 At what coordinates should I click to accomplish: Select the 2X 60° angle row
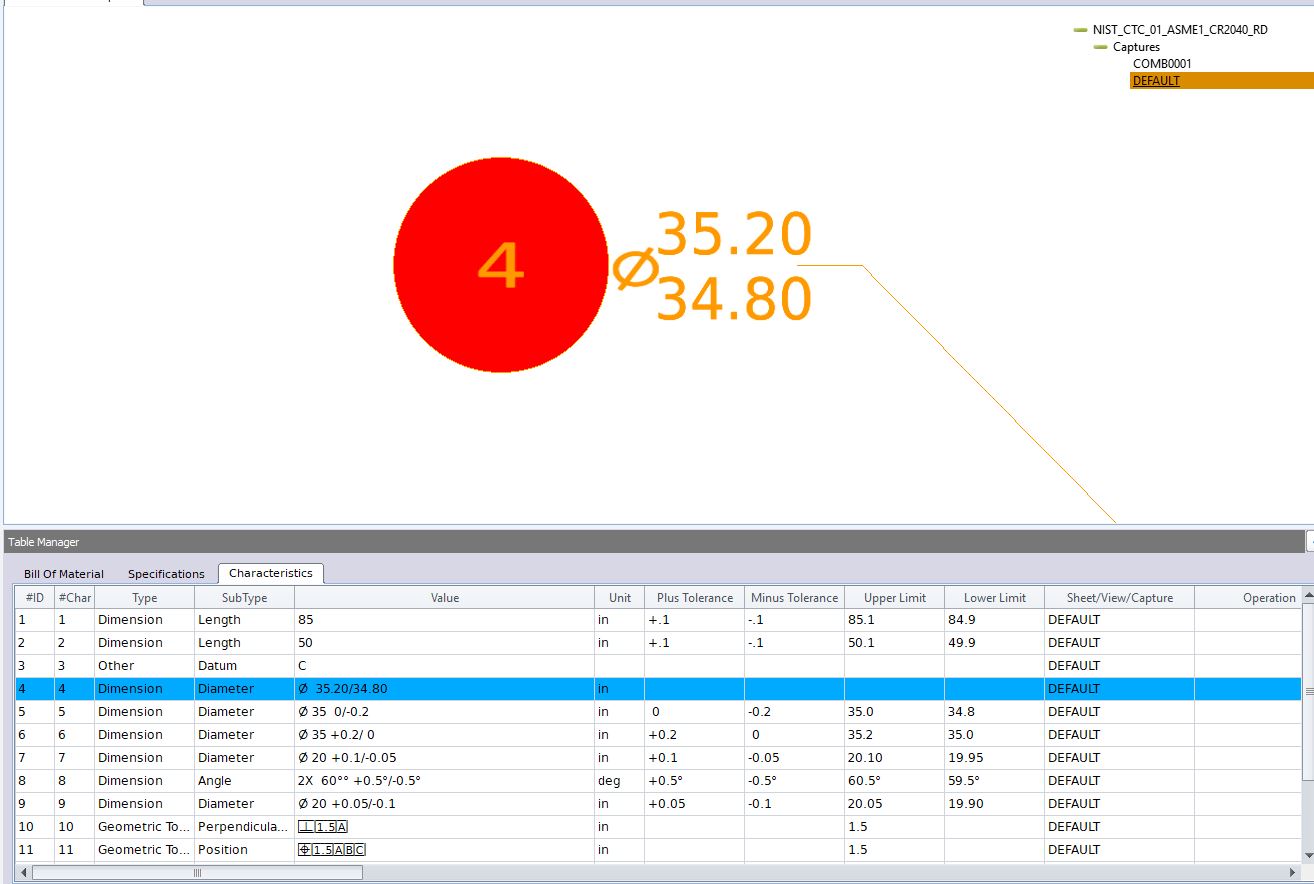[x=658, y=781]
